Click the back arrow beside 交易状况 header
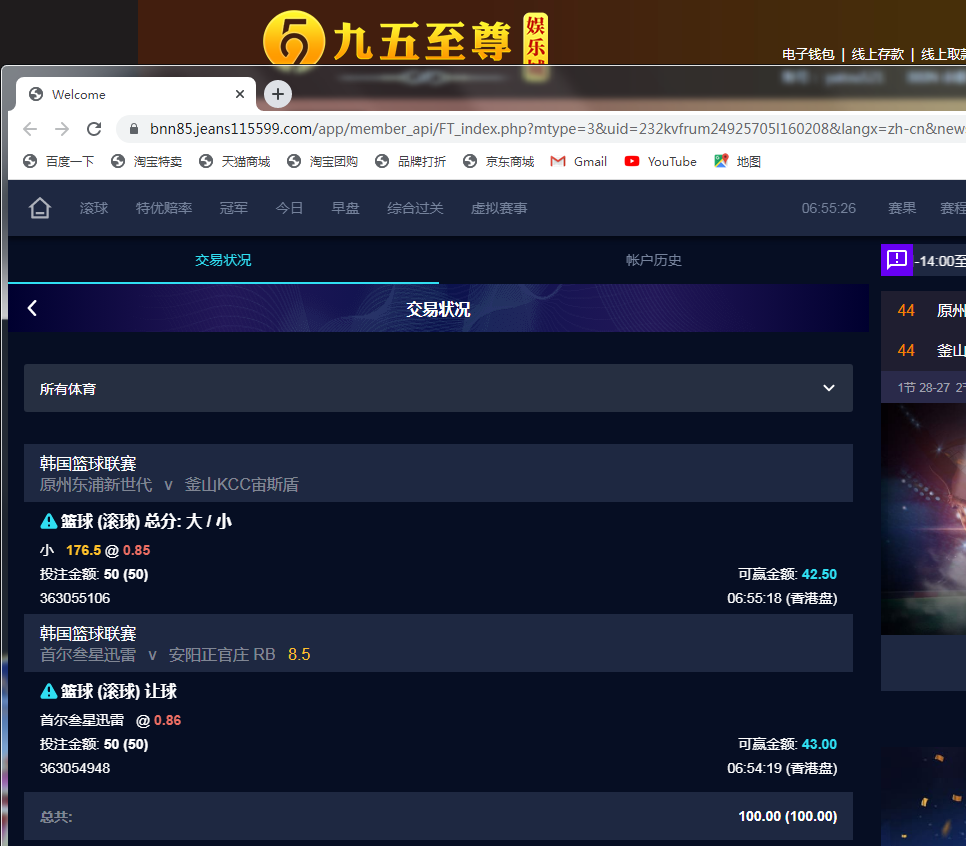The height and width of the screenshot is (846, 966). (32, 308)
